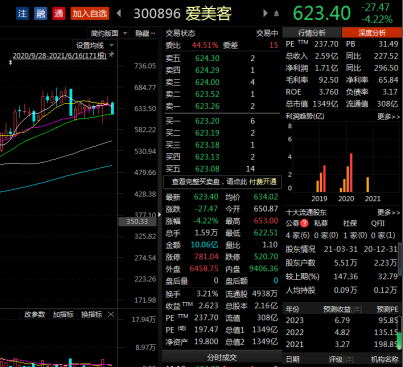
Task: Click the 买五 price 623.08
Action: (207, 169)
